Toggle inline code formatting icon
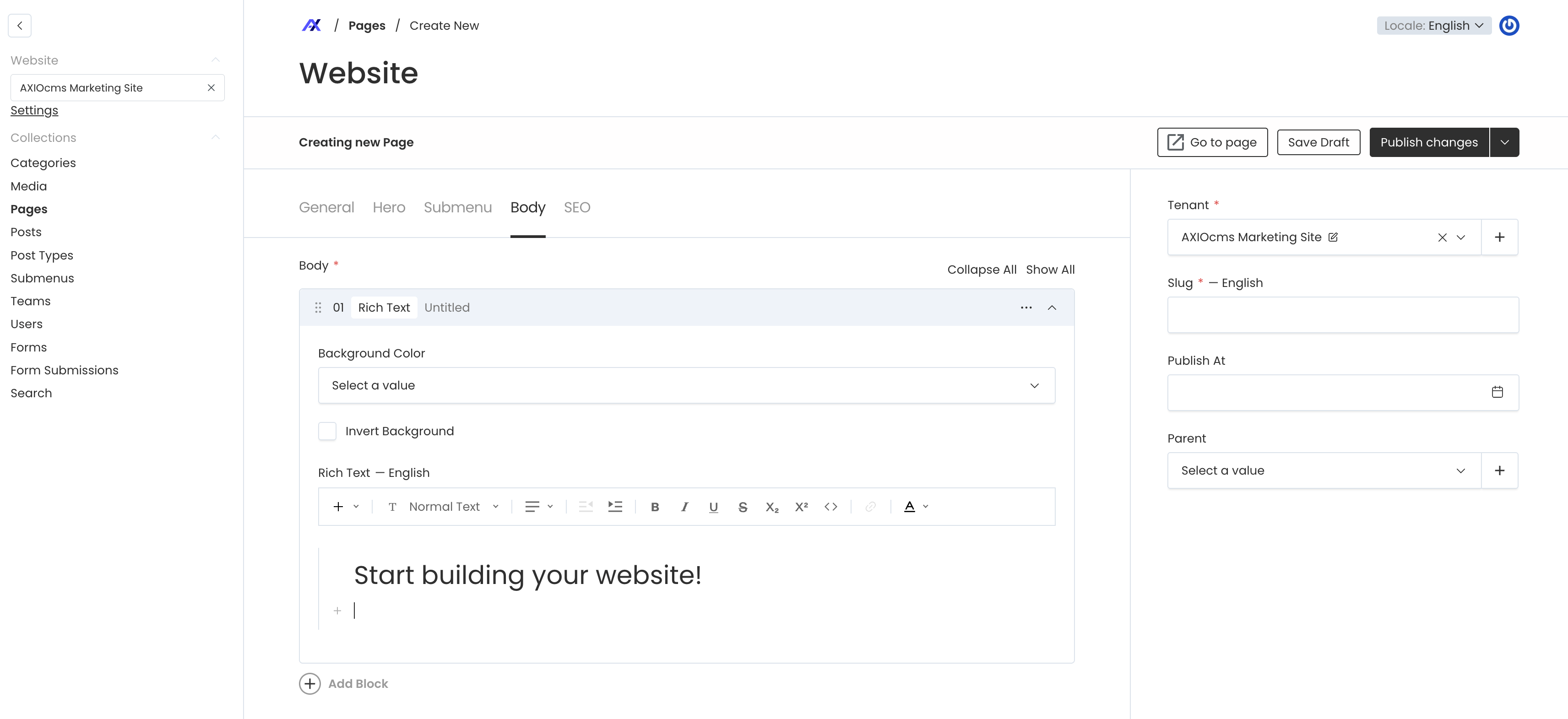This screenshot has width=1568, height=719. click(x=830, y=507)
